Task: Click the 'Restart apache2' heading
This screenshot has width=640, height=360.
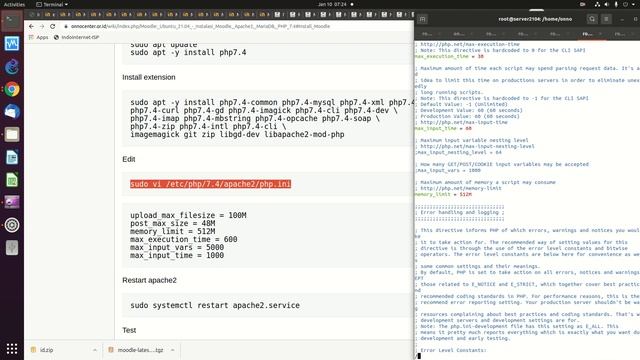Action: point(149,280)
